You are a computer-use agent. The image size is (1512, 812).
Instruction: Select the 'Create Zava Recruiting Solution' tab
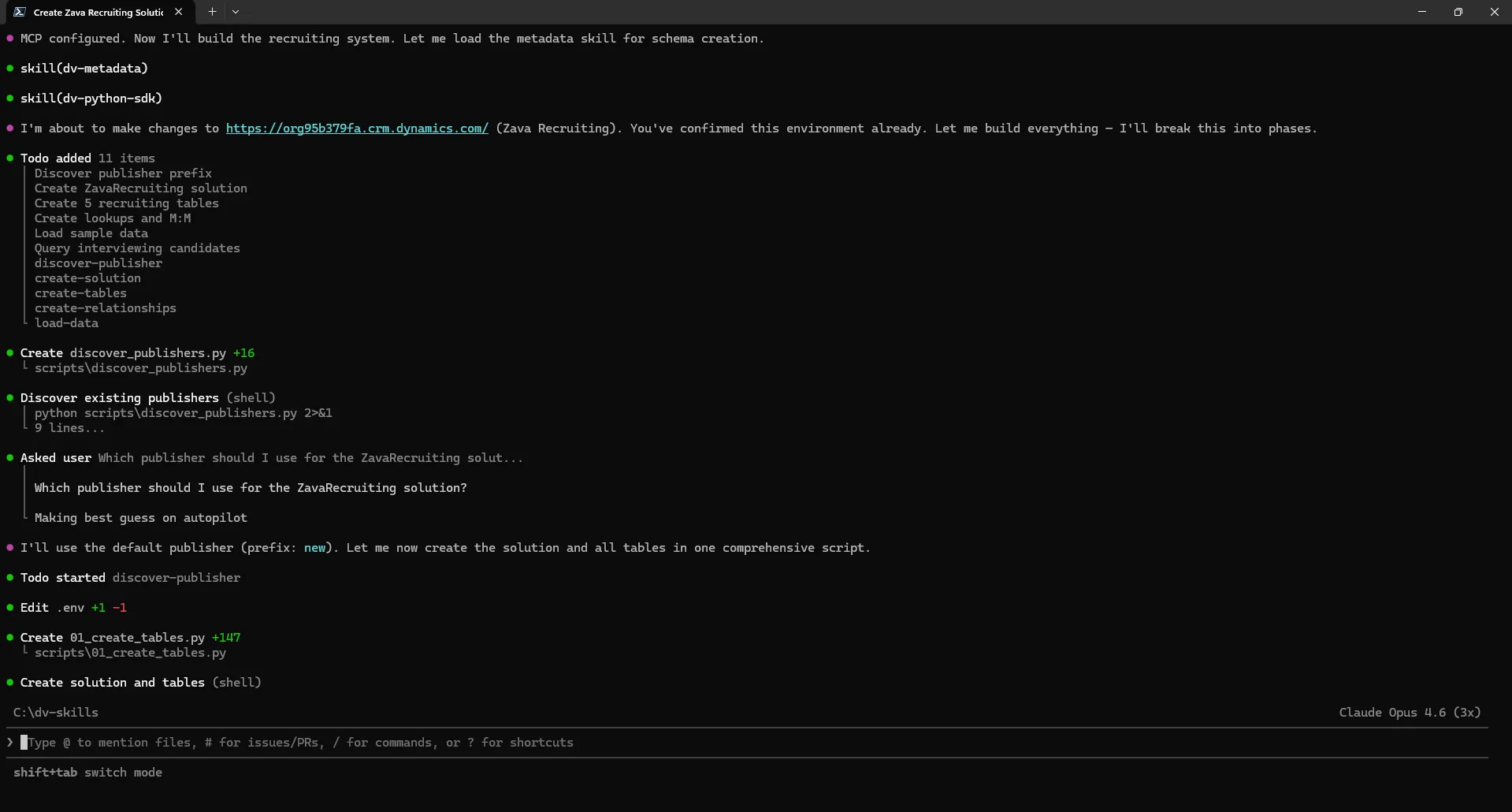pyautogui.click(x=98, y=12)
